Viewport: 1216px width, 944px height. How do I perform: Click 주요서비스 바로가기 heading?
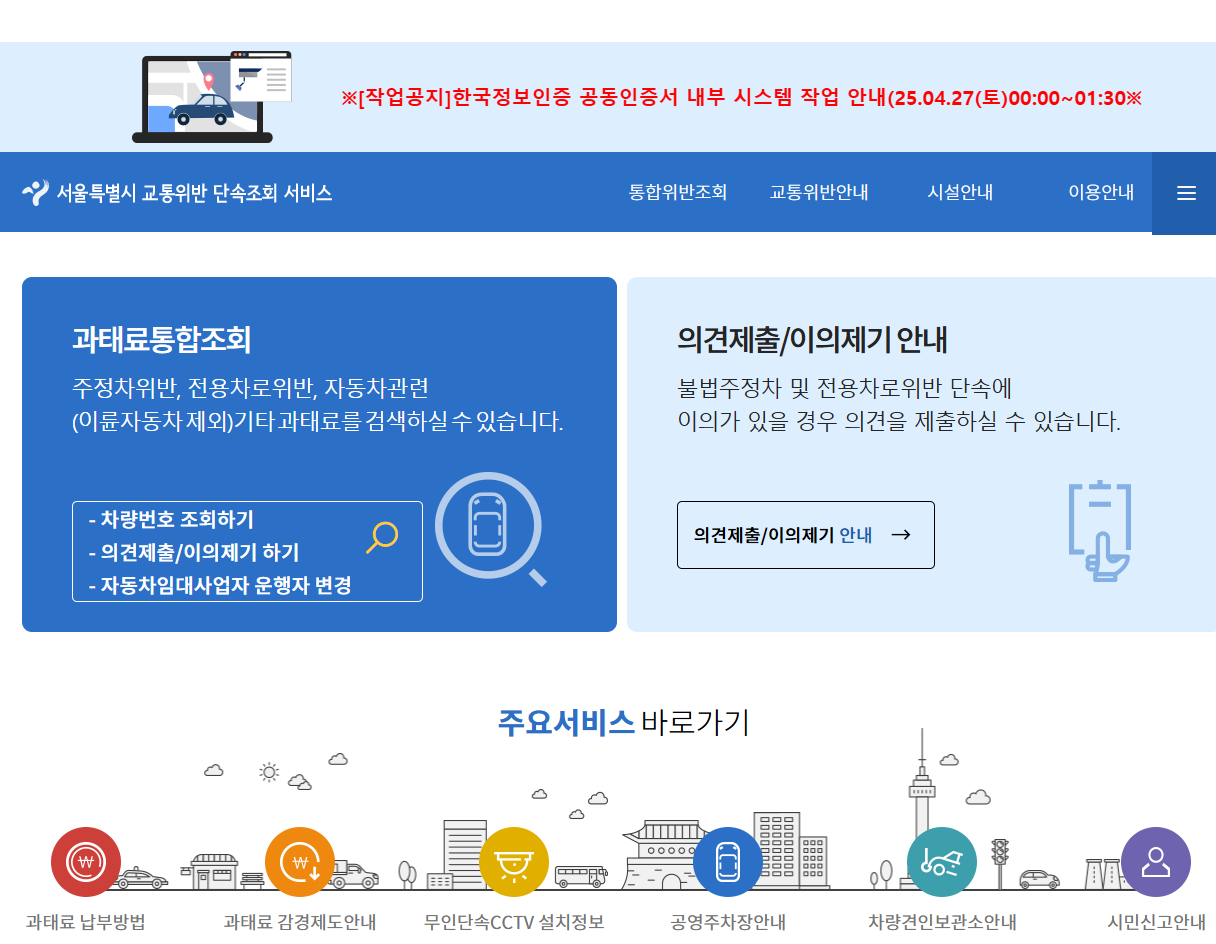(x=623, y=722)
